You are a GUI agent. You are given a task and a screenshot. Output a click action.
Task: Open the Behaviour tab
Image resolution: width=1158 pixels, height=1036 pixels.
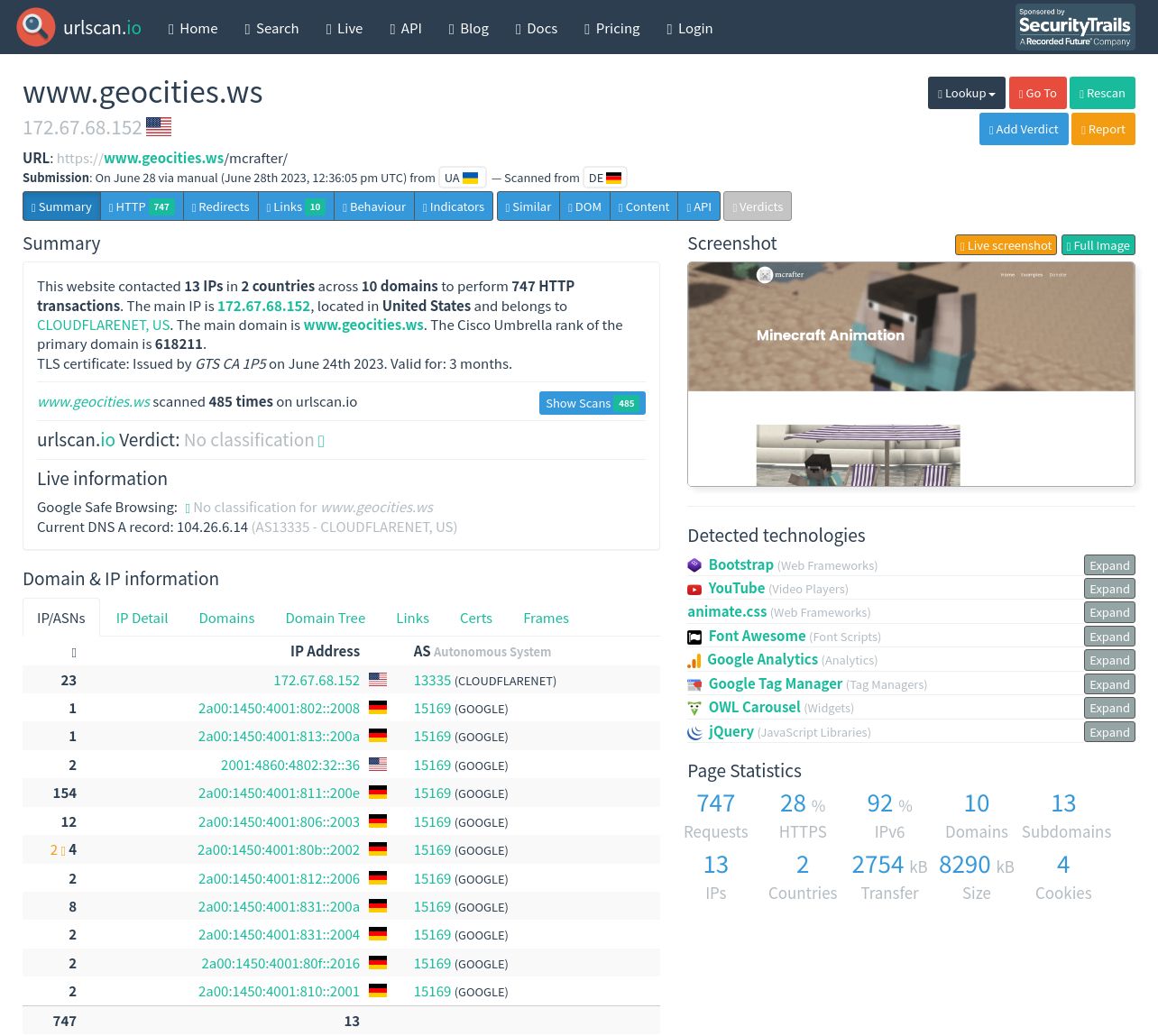click(x=374, y=206)
